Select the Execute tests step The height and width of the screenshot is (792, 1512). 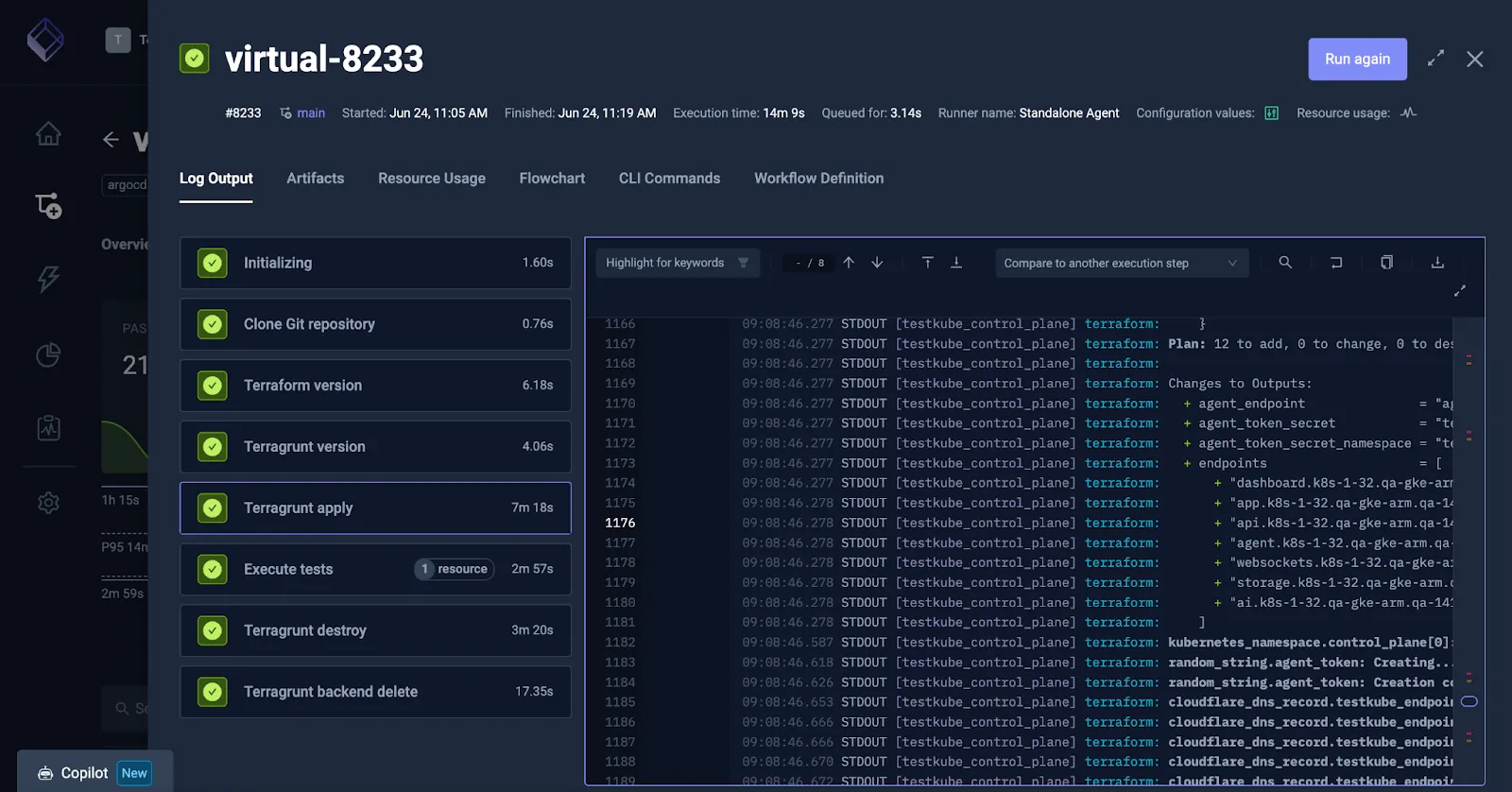[375, 569]
